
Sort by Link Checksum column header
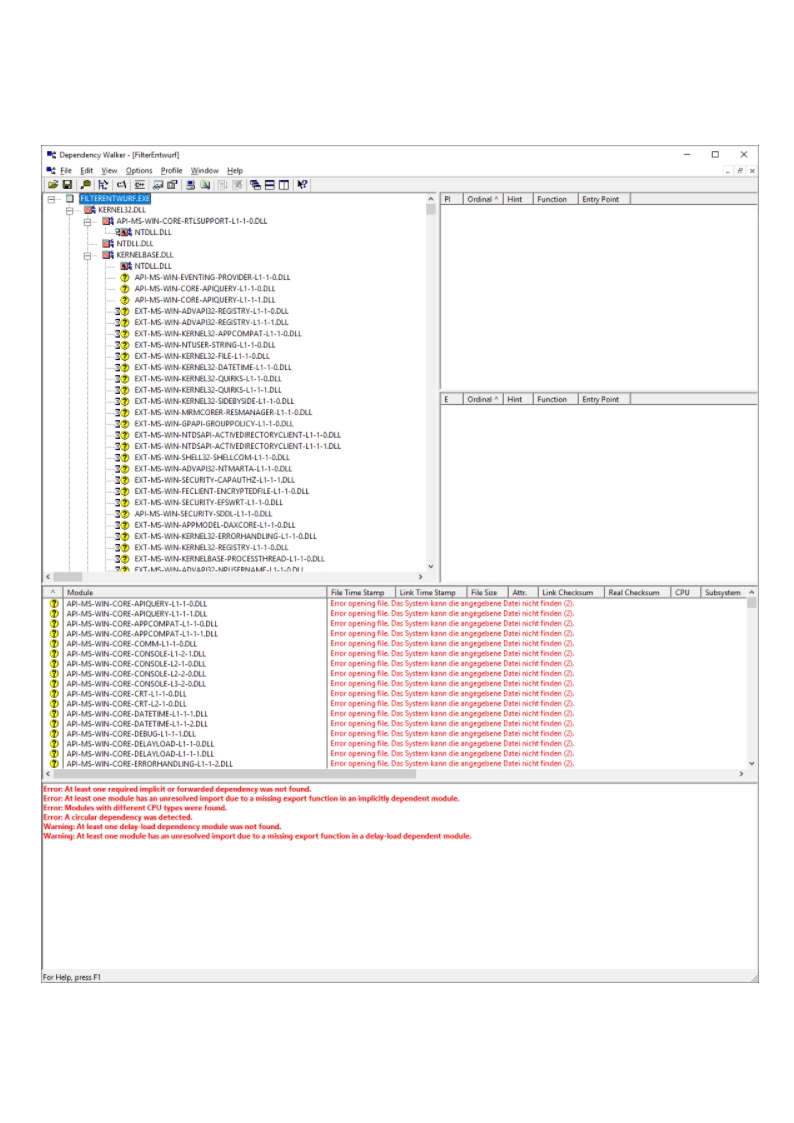click(570, 592)
